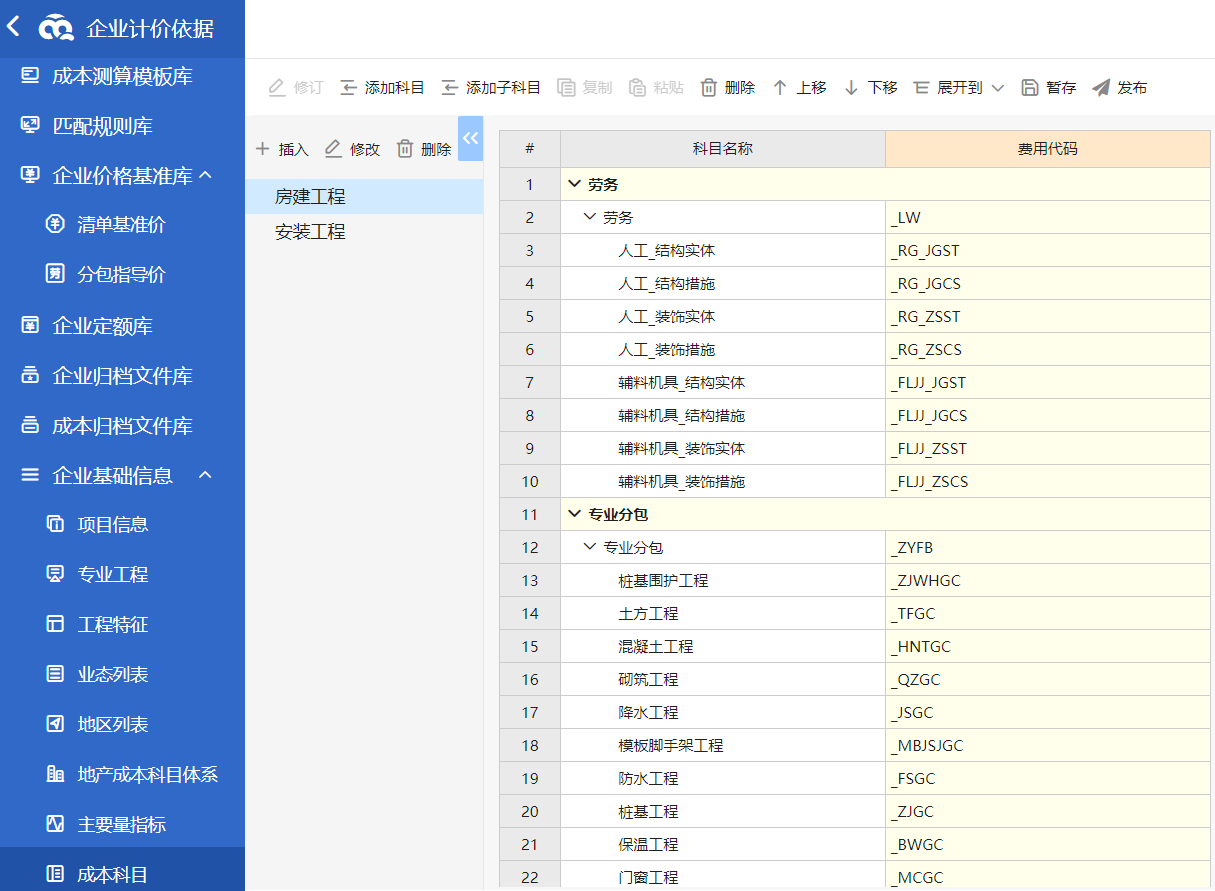Click the 修改 pencil icon in left panel
The width and height of the screenshot is (1215, 891).
(x=334, y=149)
